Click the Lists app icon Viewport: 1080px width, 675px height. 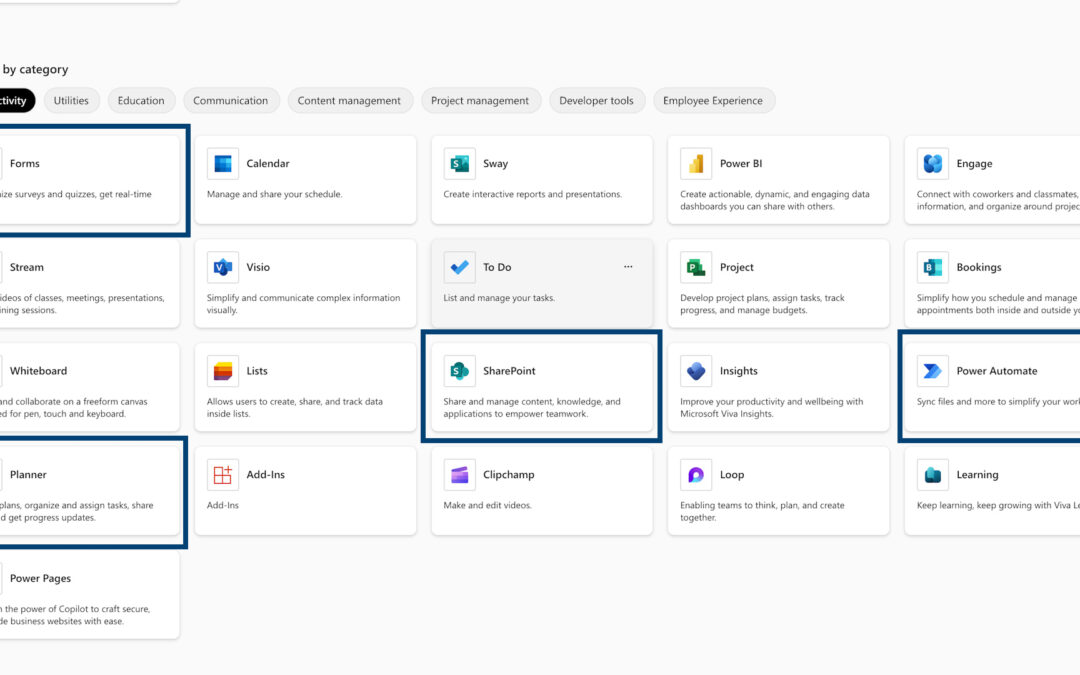(222, 371)
